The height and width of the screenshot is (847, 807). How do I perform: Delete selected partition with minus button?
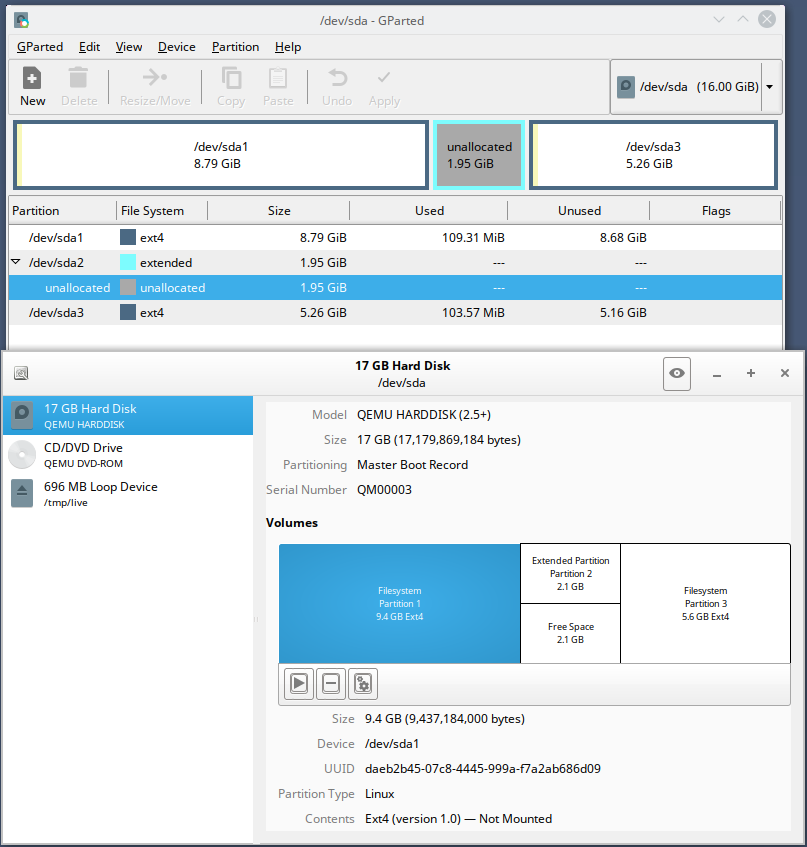coord(331,684)
